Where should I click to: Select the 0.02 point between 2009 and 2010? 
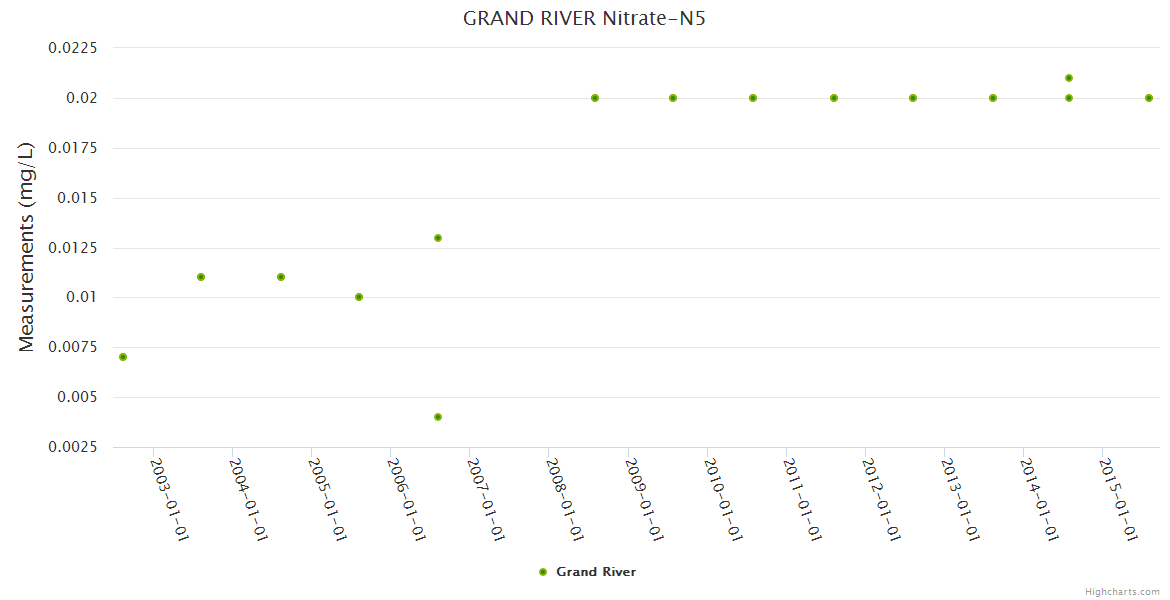673,98
